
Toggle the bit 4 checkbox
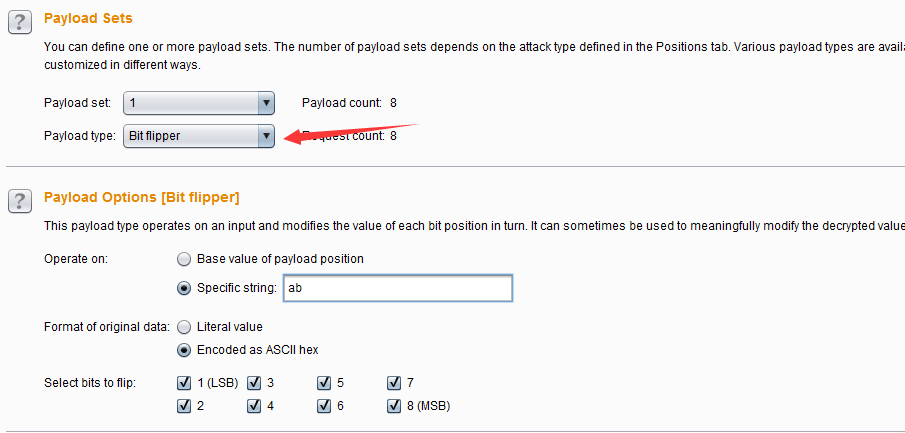point(254,406)
